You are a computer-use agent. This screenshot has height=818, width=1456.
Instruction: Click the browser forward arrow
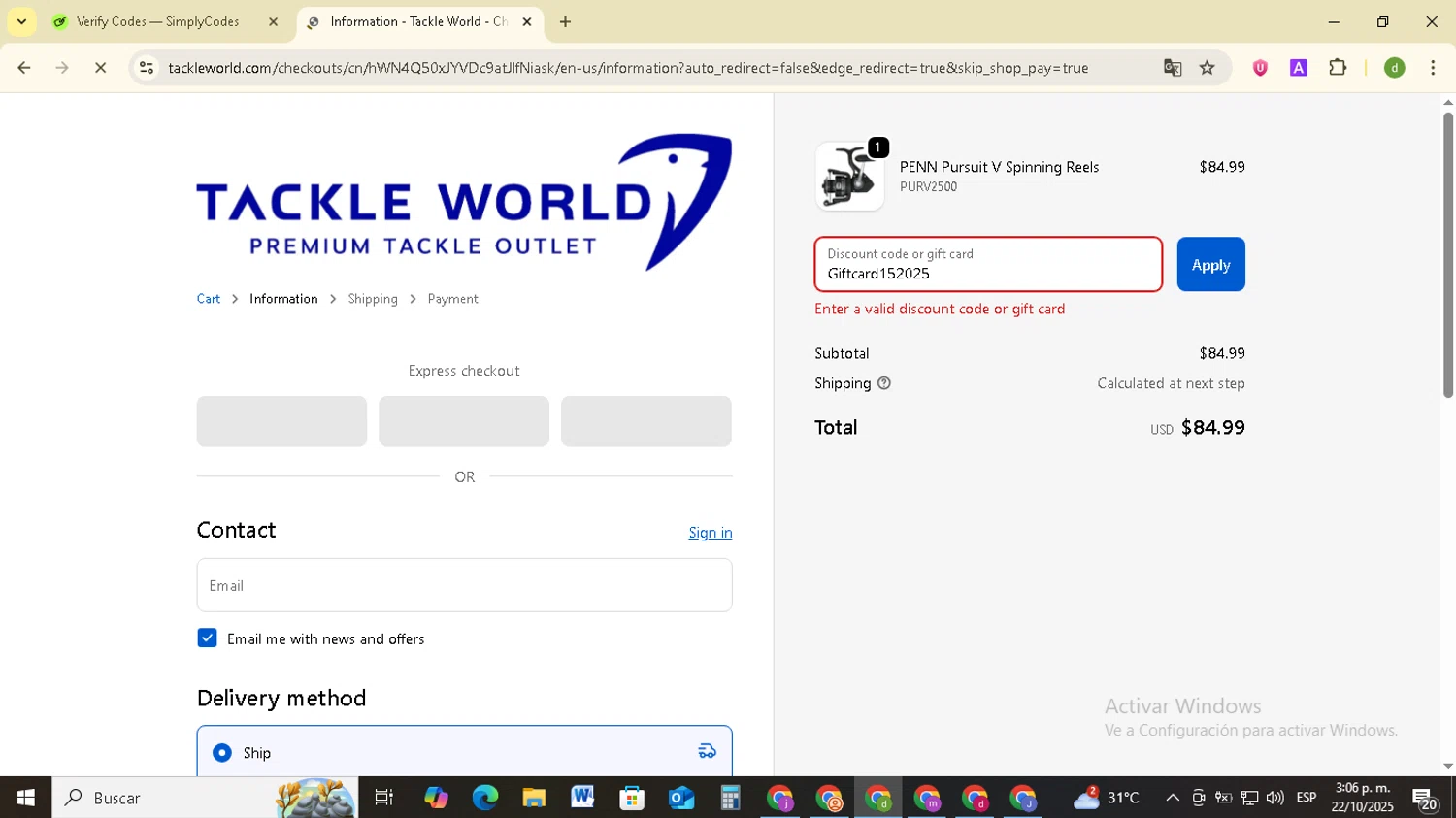(x=62, y=68)
